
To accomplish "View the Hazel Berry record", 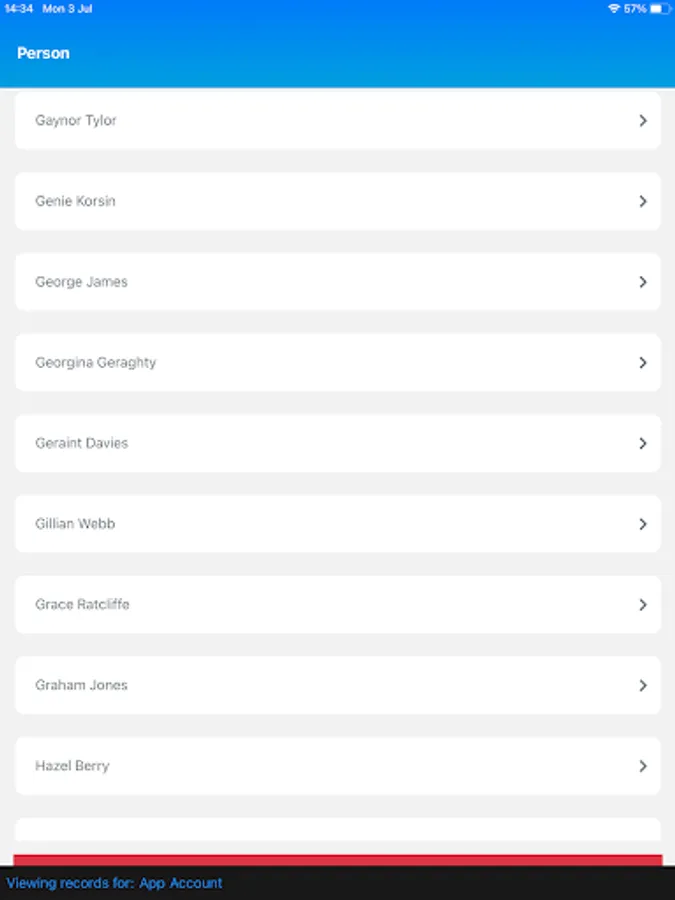I will pyautogui.click(x=338, y=766).
